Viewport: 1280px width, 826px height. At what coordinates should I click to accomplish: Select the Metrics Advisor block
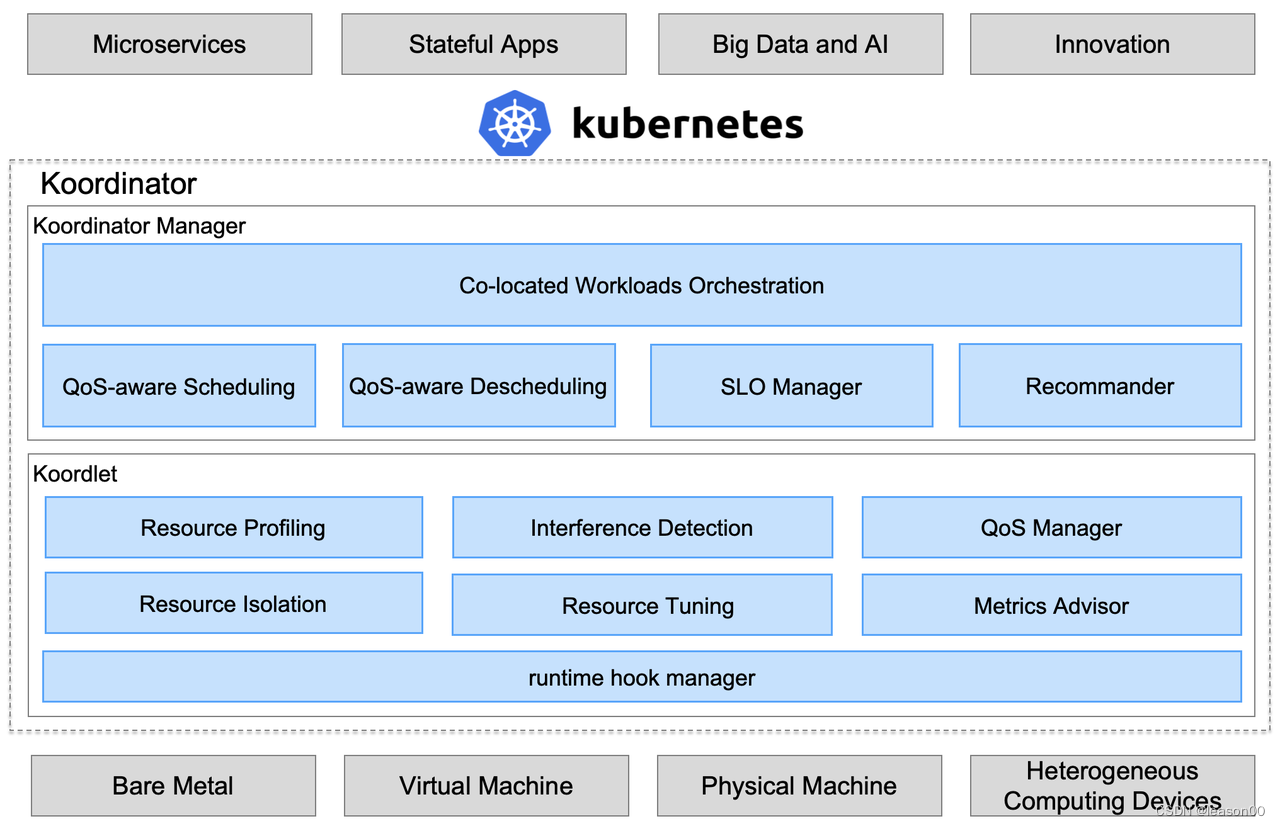pyautogui.click(x=1051, y=605)
